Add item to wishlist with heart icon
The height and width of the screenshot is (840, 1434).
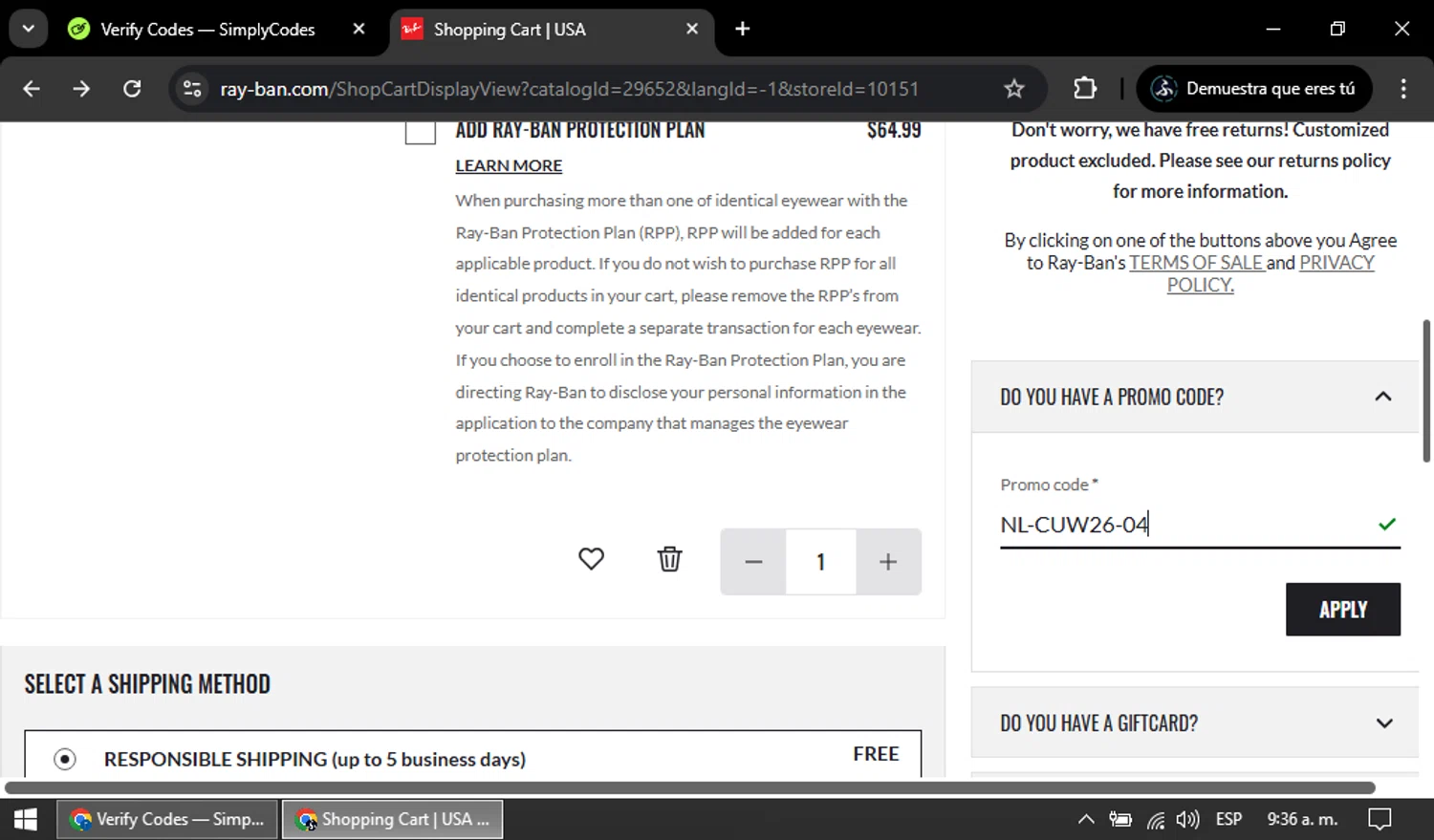click(x=591, y=559)
